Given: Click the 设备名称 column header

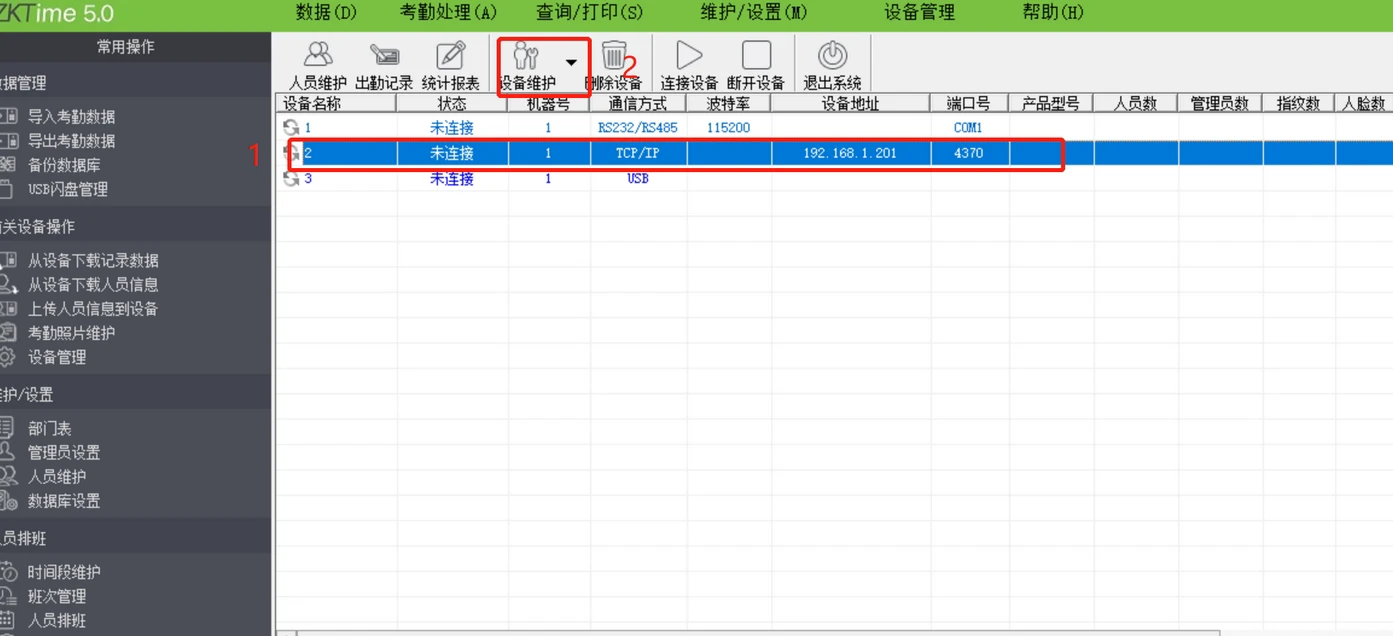Looking at the screenshot, I should click(335, 103).
